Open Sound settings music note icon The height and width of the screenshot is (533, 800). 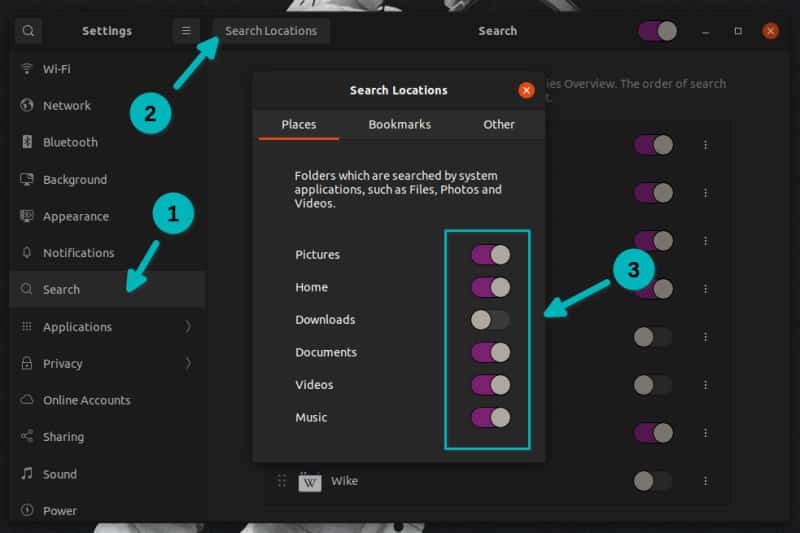[x=26, y=474]
